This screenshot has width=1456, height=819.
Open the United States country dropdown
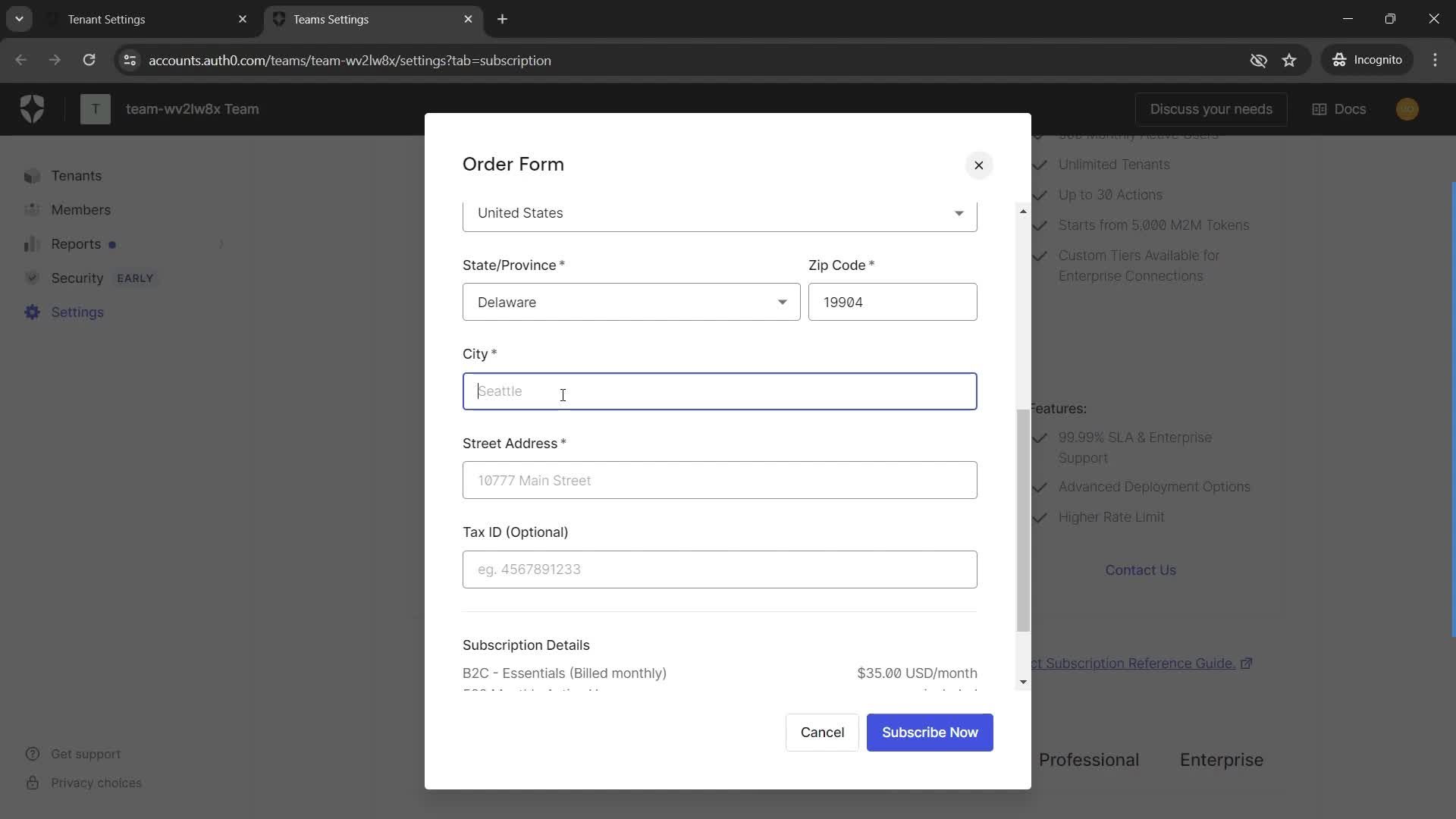(x=720, y=214)
